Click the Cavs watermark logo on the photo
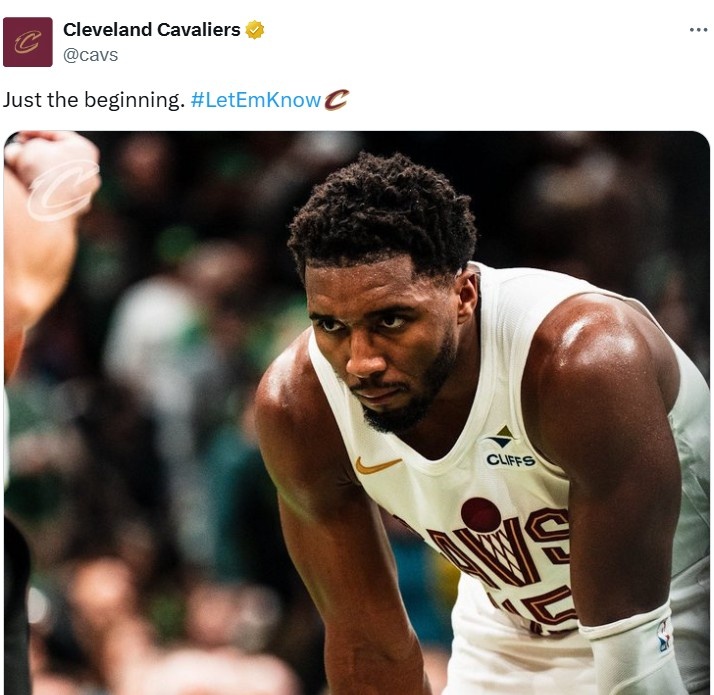 tap(62, 190)
